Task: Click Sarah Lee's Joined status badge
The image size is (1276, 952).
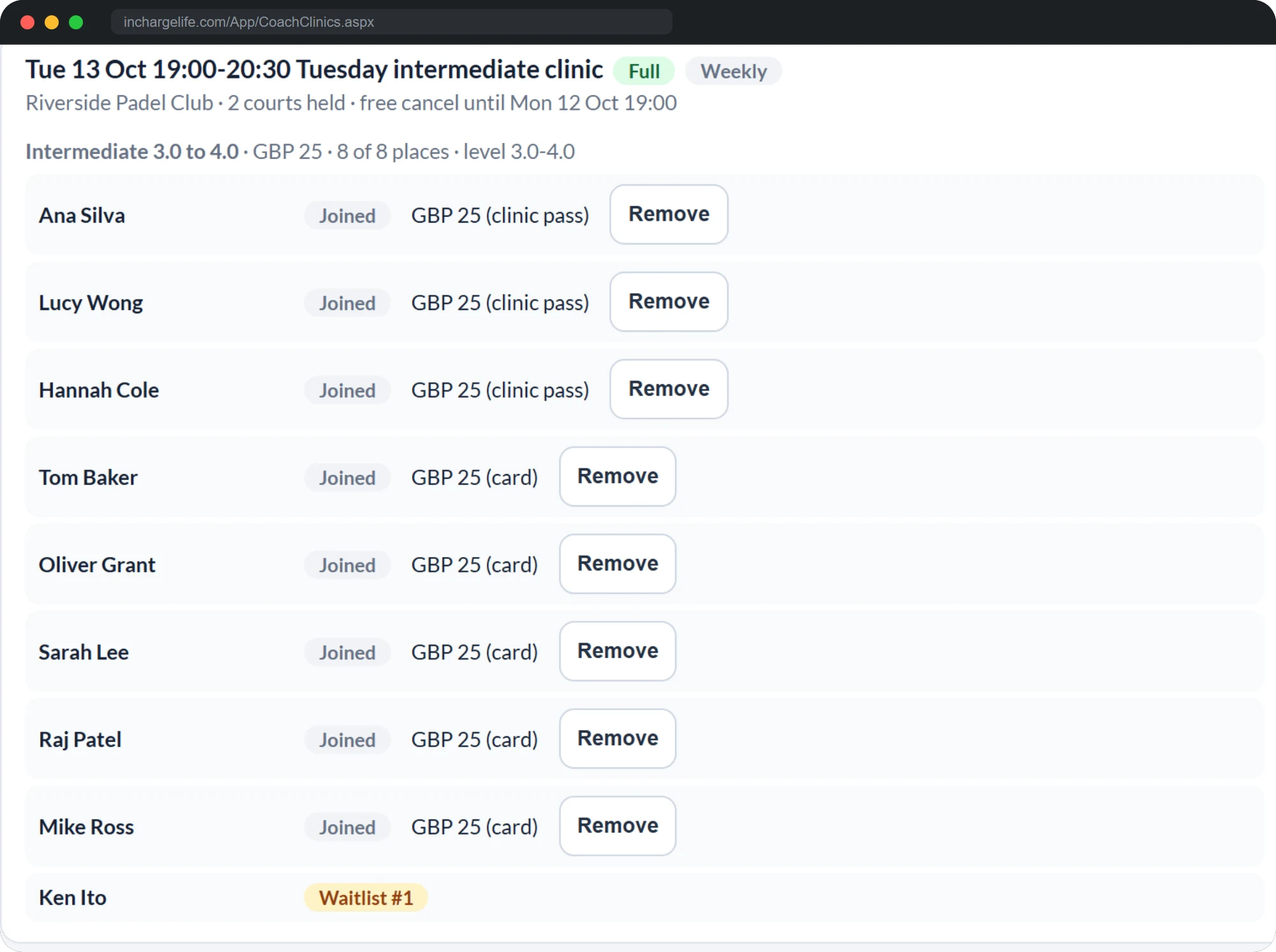Action: coord(347,653)
